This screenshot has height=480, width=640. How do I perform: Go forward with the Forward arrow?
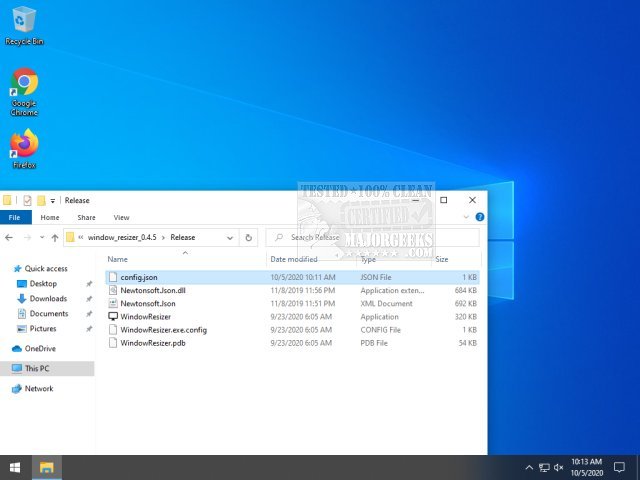[27, 238]
